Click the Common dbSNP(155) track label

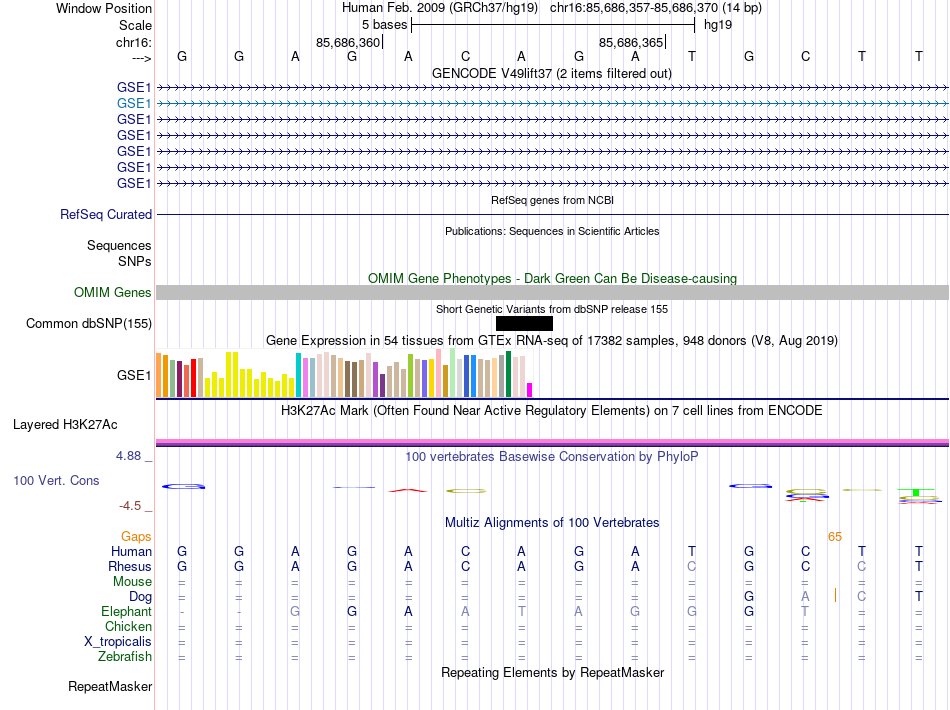[x=89, y=323]
